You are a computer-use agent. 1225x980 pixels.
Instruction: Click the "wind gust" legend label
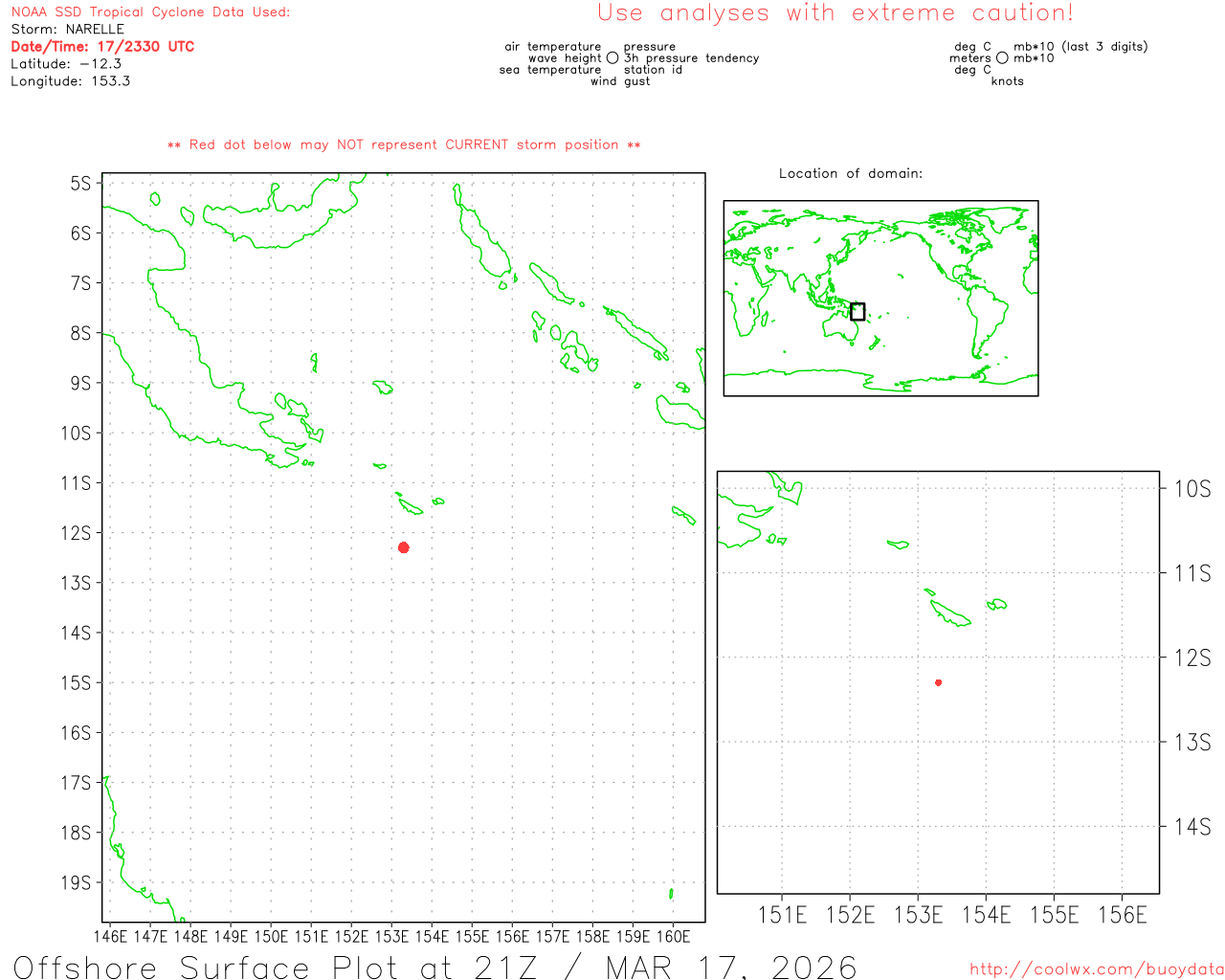coord(619,81)
